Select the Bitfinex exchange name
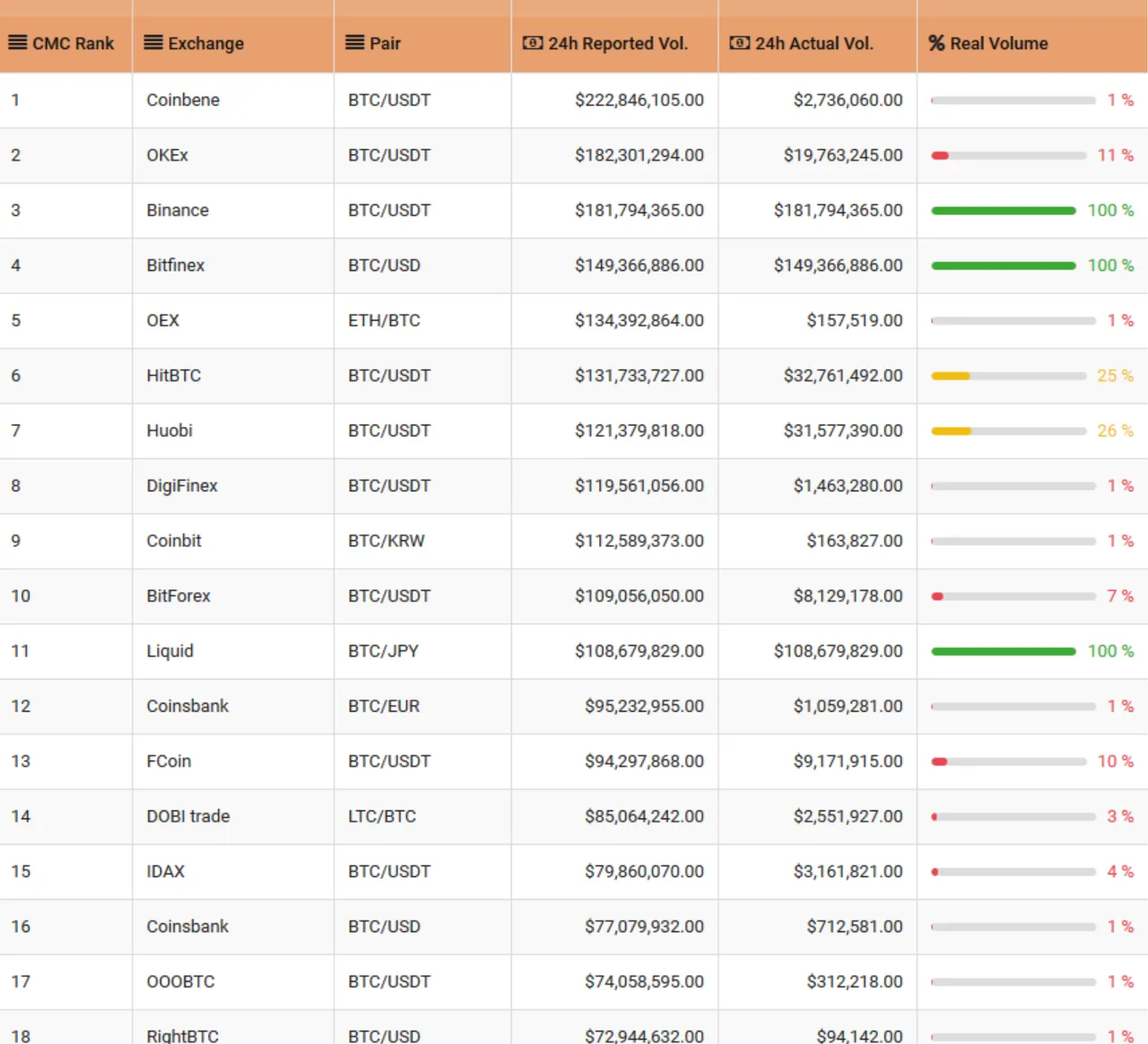 click(x=176, y=265)
